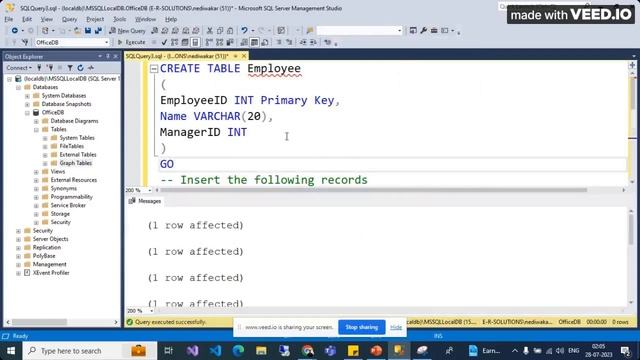The height and width of the screenshot is (360, 640).
Task: Expand the Views folder node
Action: tap(36, 172)
